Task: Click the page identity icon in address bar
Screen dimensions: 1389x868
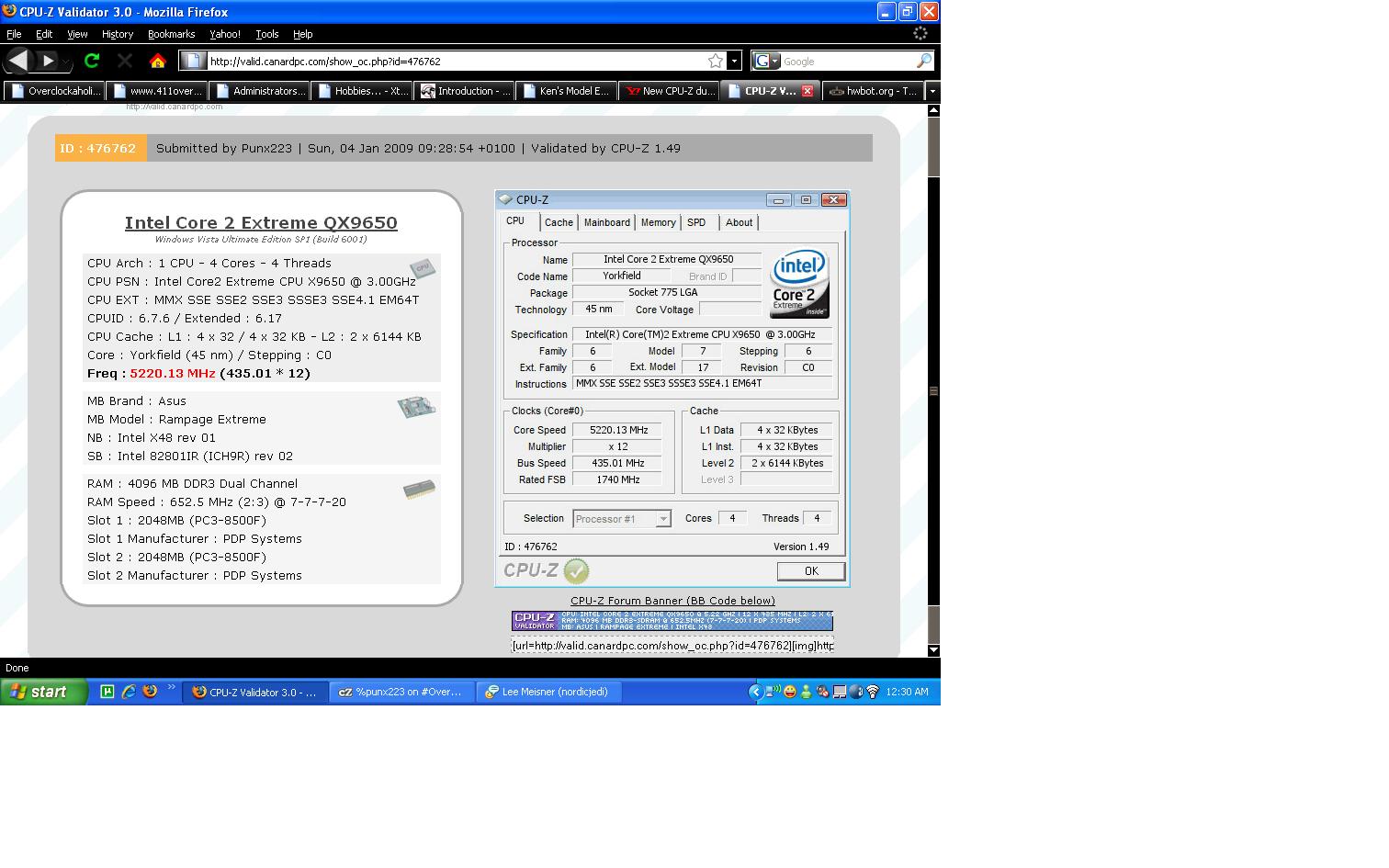Action: pyautogui.click(x=192, y=61)
